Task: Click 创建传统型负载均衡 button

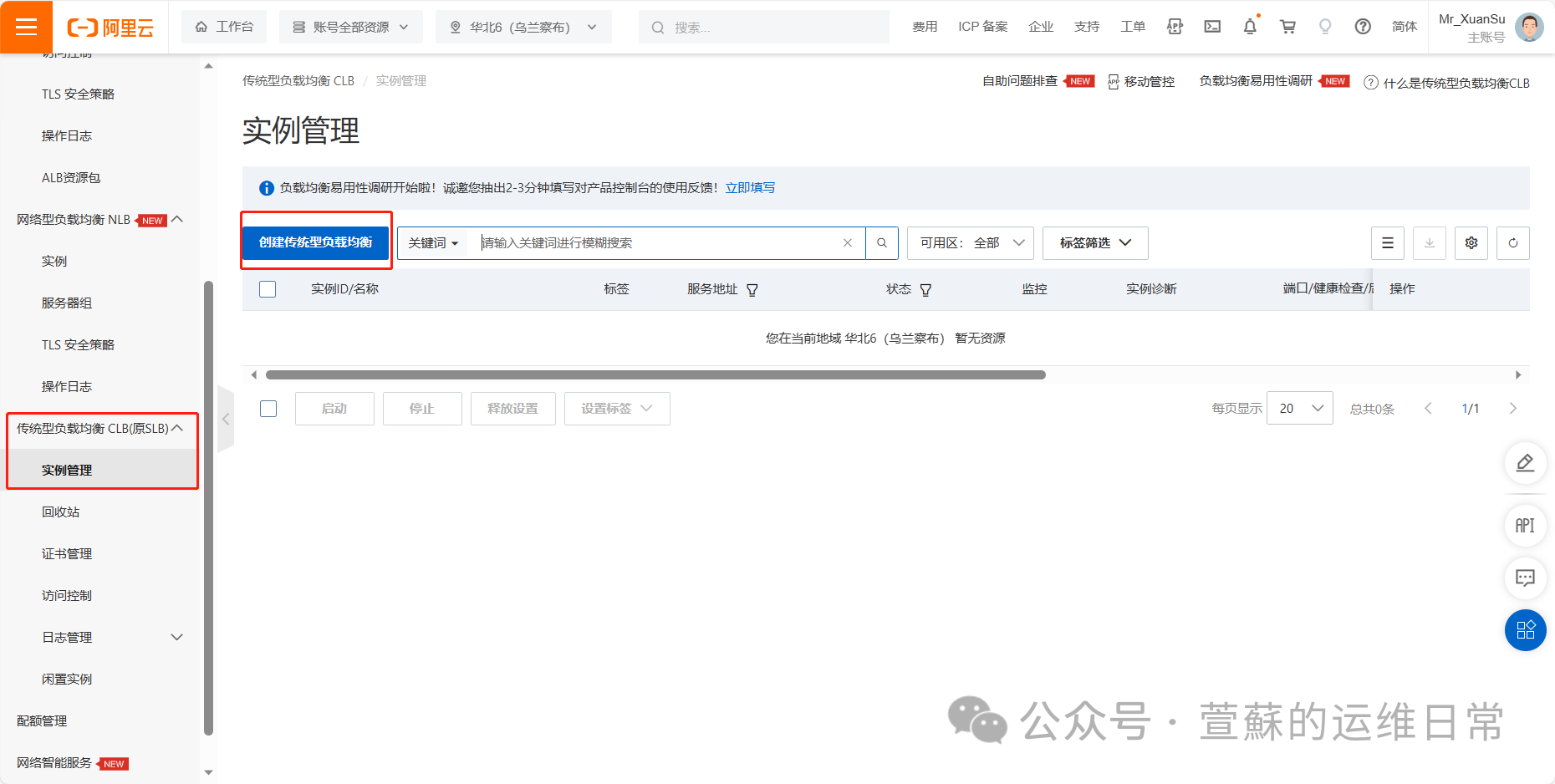Action: pos(316,242)
